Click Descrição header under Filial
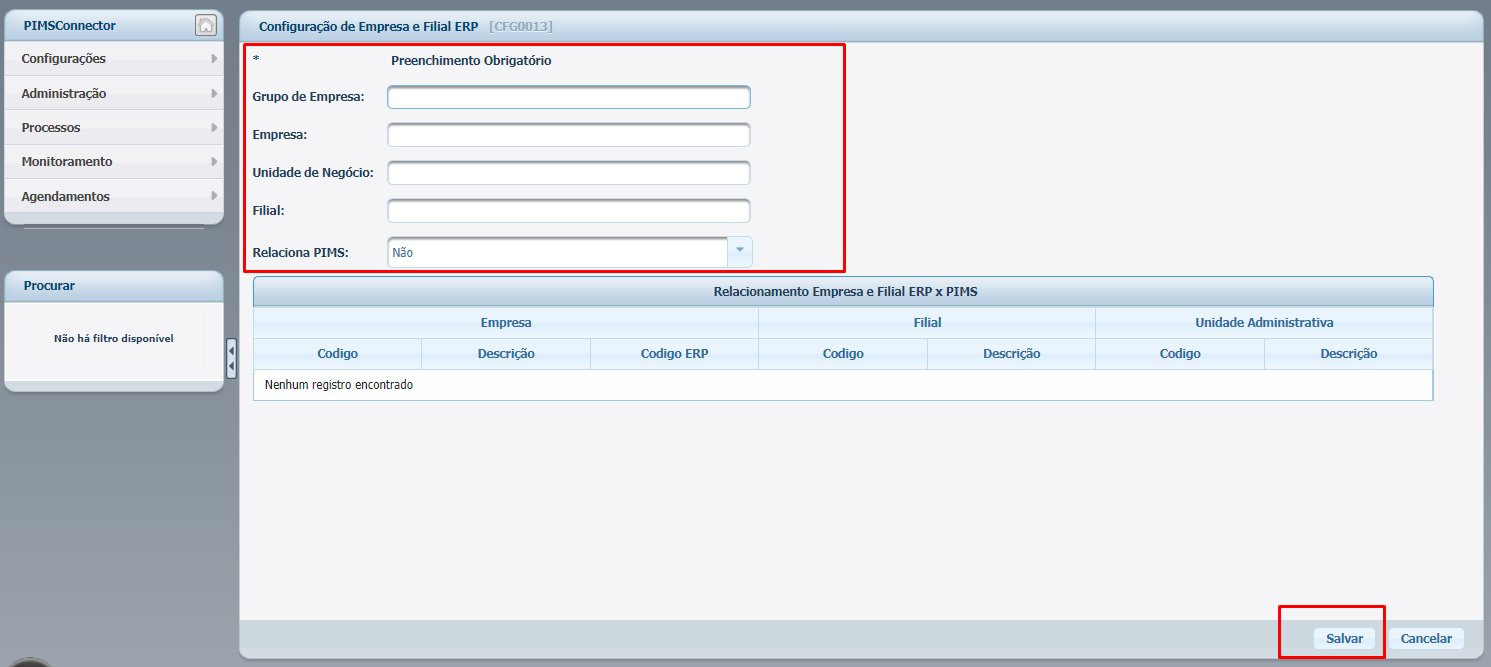1491x667 pixels. tap(1011, 354)
